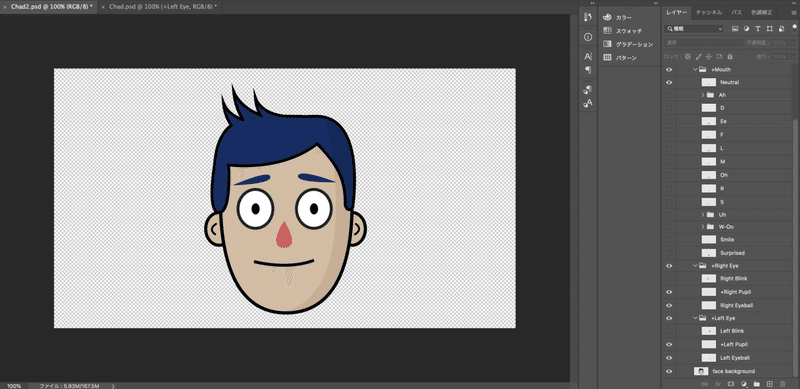Click the pixel layer filter icon
The width and height of the screenshot is (800, 389).
point(735,29)
